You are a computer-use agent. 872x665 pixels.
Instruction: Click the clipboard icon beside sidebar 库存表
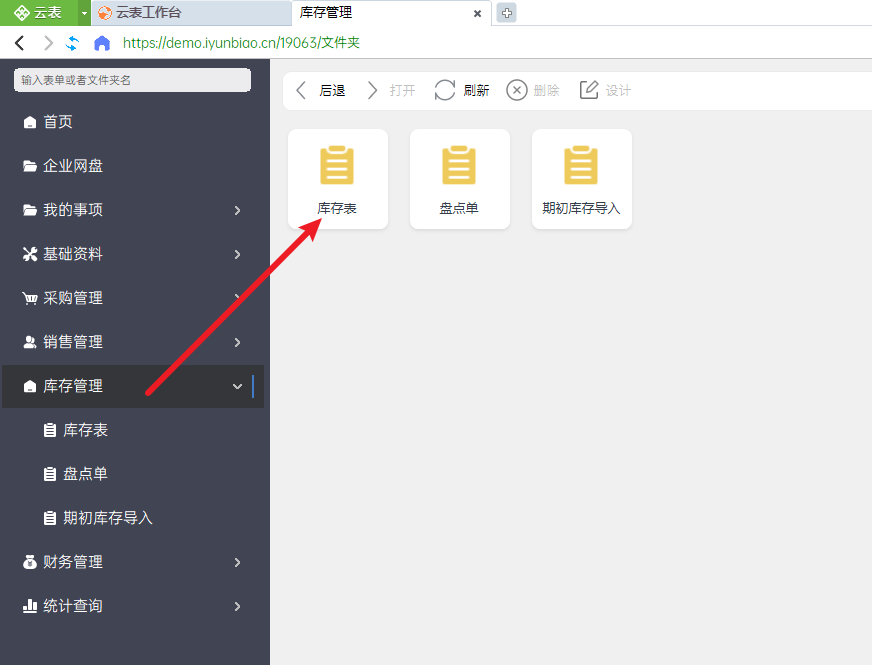[50, 430]
